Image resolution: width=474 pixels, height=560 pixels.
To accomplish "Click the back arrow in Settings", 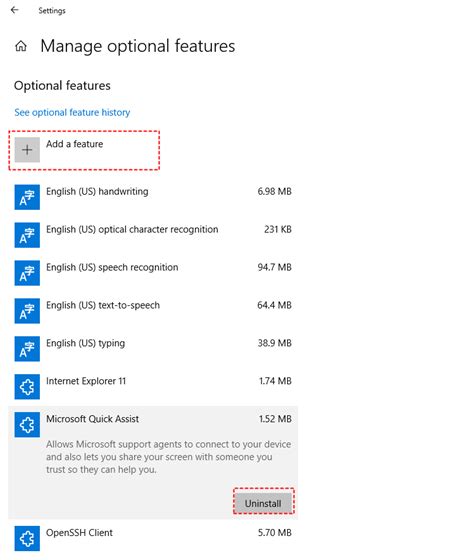I will pos(14,10).
